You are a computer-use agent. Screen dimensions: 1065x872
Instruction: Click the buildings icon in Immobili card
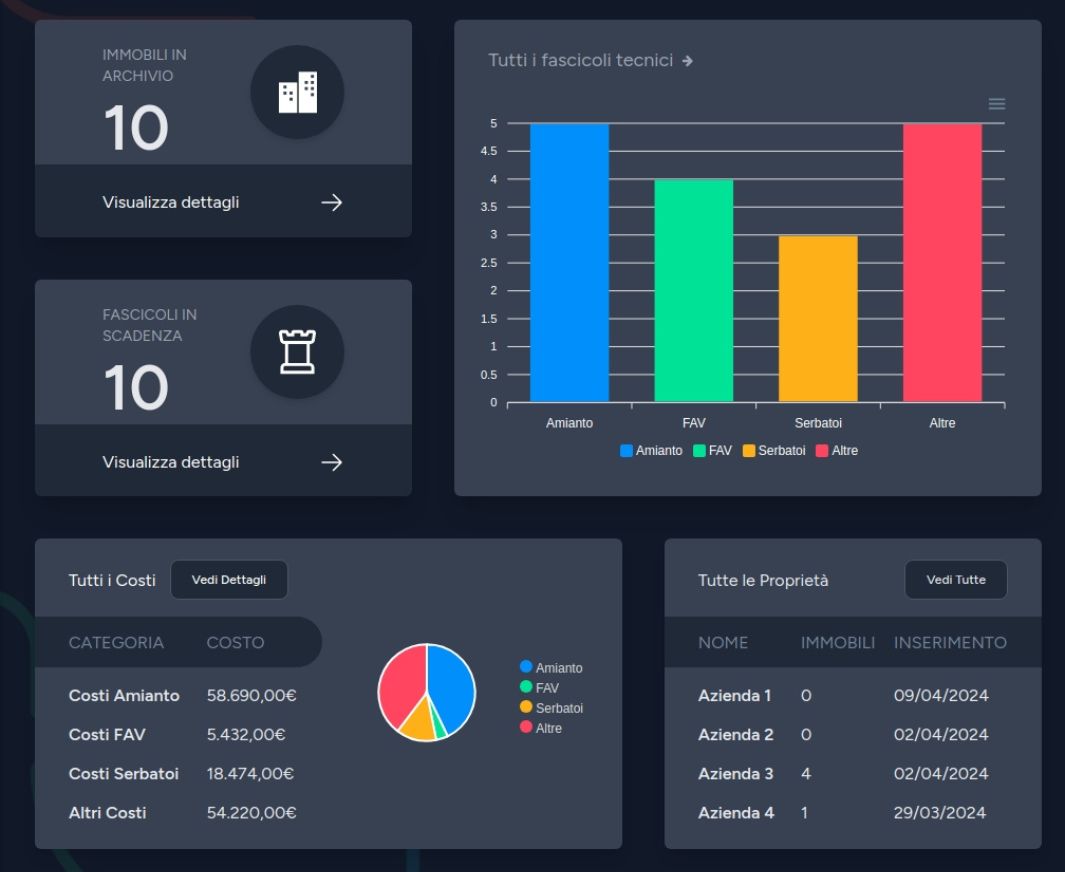(297, 93)
